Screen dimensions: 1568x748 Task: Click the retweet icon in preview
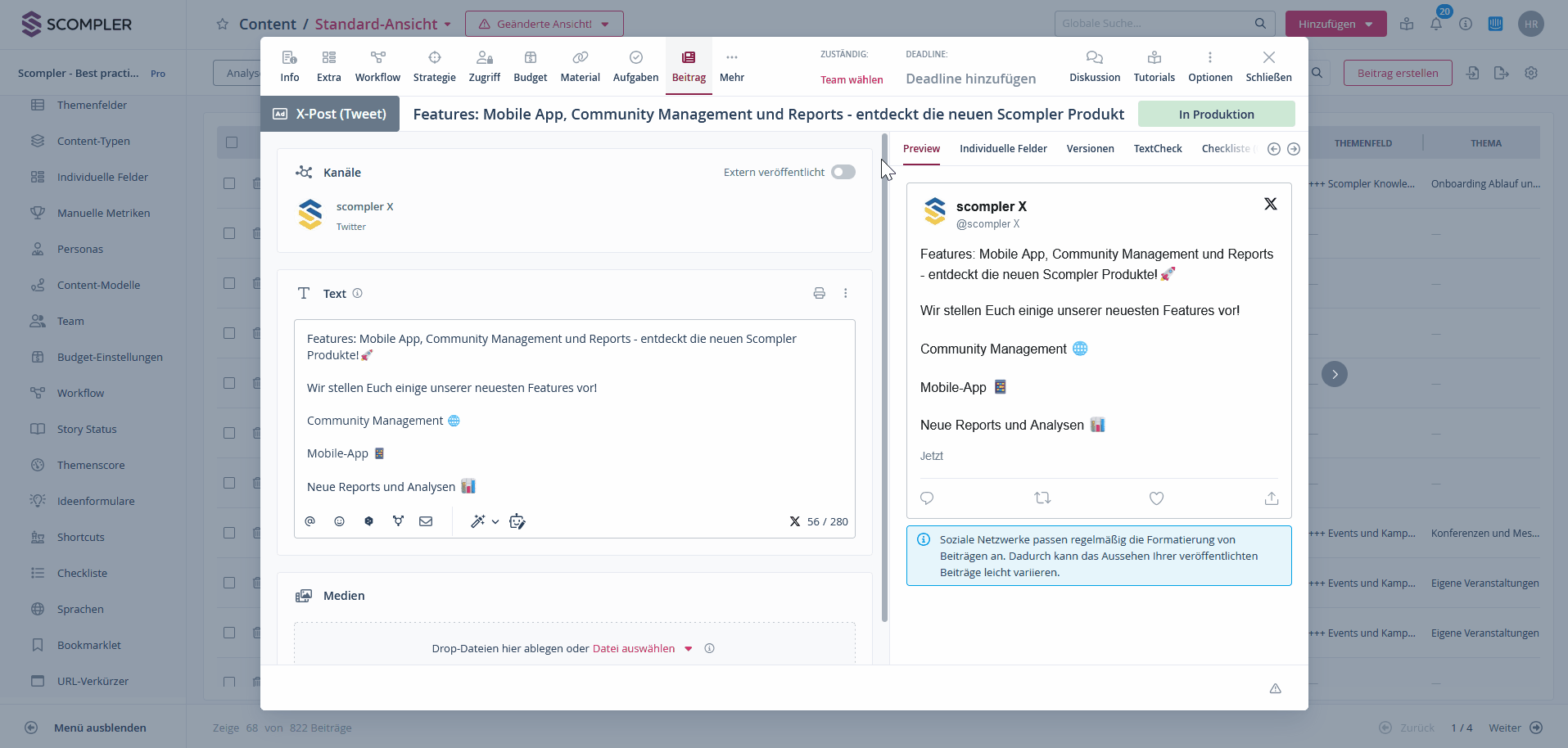1042,498
